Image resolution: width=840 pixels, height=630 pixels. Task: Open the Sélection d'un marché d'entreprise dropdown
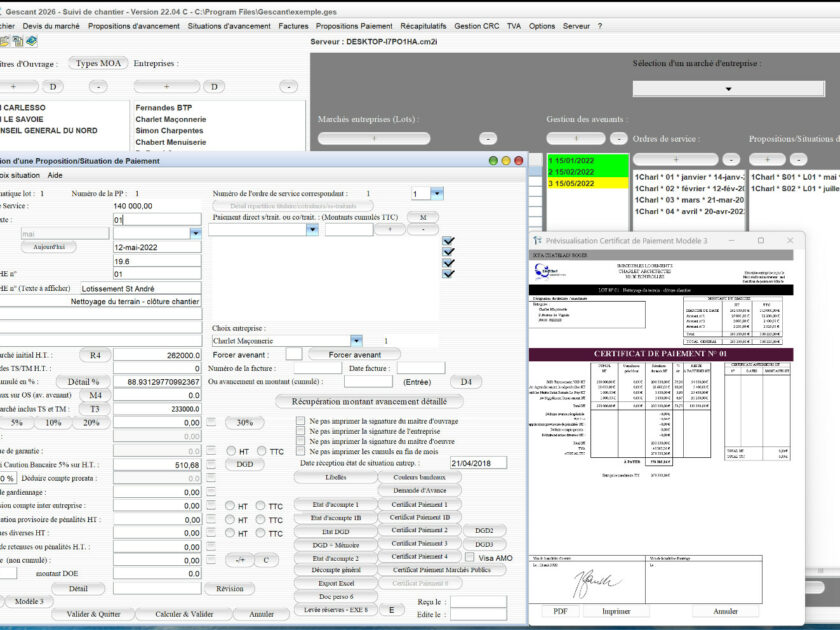coord(729,88)
